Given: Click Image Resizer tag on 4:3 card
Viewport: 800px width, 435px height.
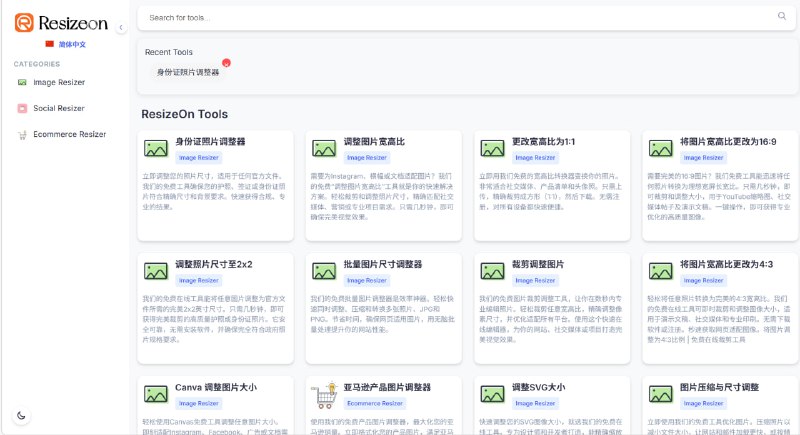Looking at the screenshot, I should pyautogui.click(x=704, y=280).
